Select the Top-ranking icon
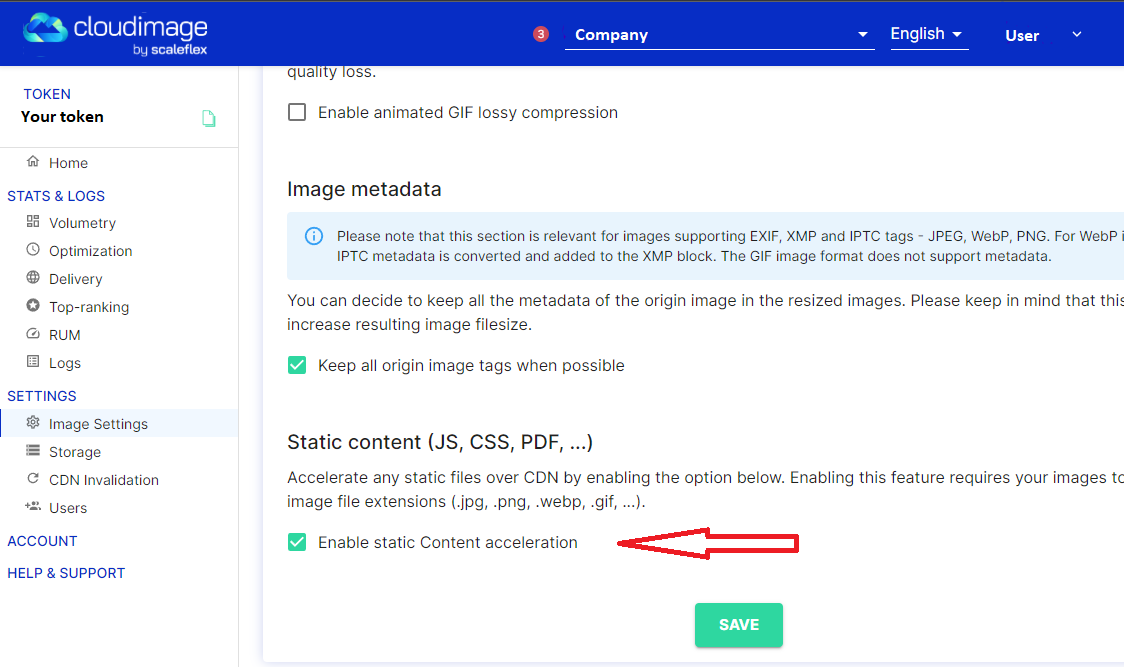Screen dimensions: 1125x667 33,306
